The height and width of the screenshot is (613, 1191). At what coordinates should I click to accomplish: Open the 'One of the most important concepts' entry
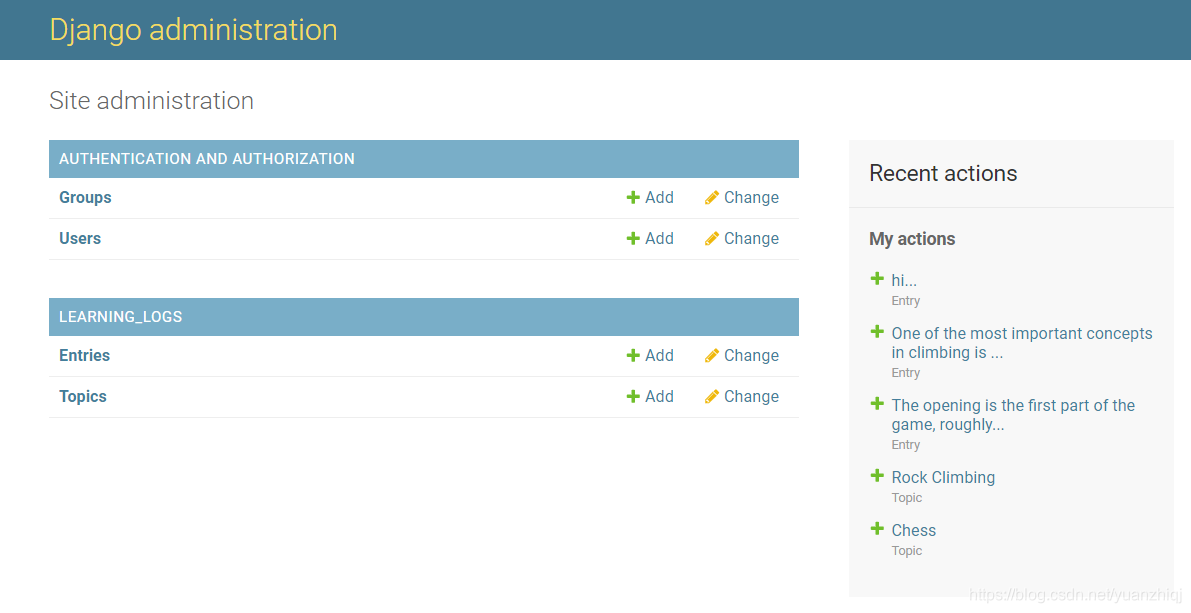click(x=1022, y=343)
